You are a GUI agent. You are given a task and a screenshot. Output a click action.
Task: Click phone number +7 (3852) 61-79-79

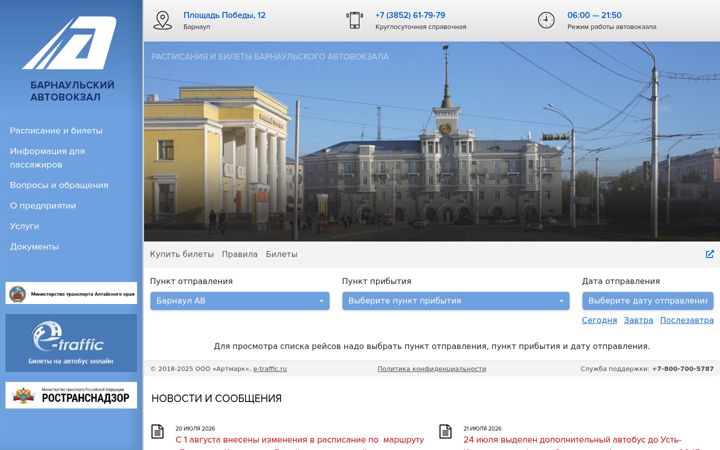(410, 15)
